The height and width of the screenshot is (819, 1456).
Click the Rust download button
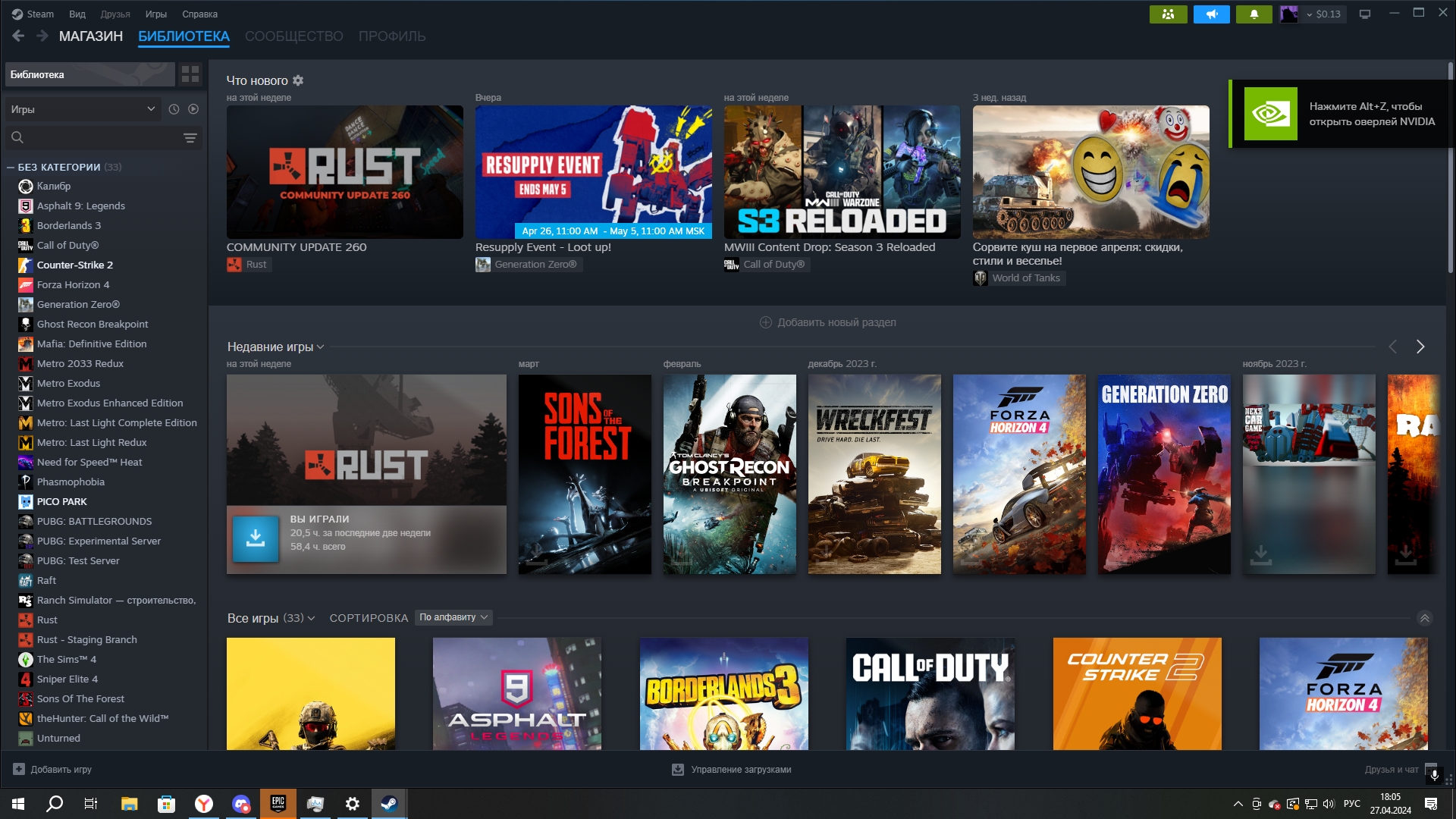256,538
